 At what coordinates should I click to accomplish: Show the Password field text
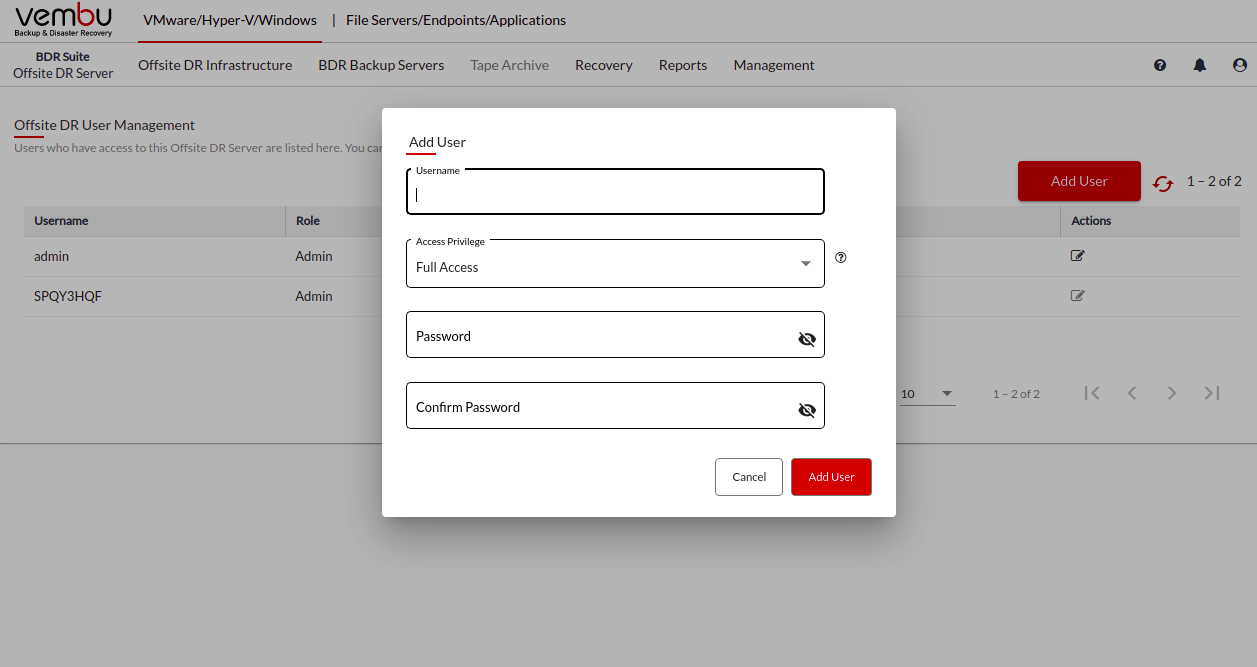tap(807, 339)
